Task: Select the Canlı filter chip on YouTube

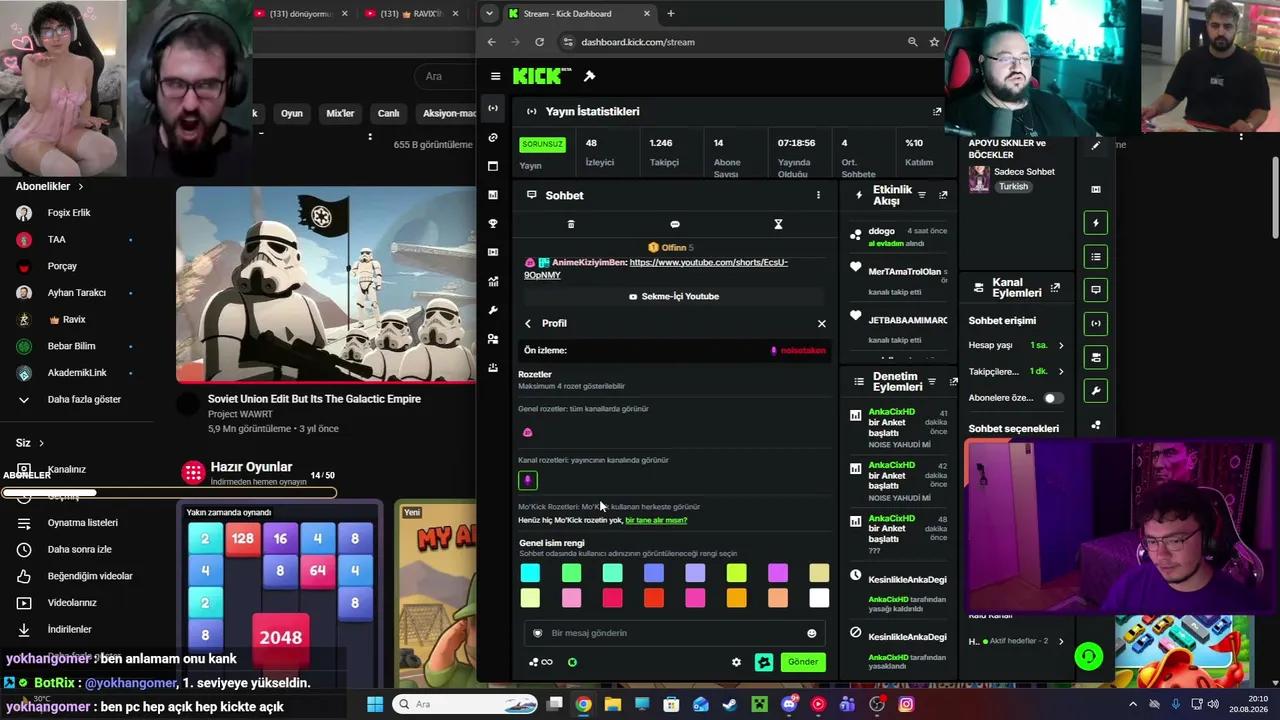Action: 388,113
